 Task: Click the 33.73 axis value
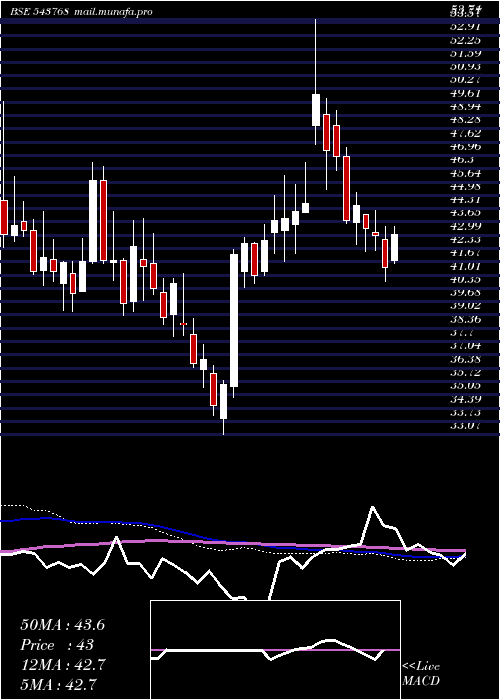click(x=466, y=412)
